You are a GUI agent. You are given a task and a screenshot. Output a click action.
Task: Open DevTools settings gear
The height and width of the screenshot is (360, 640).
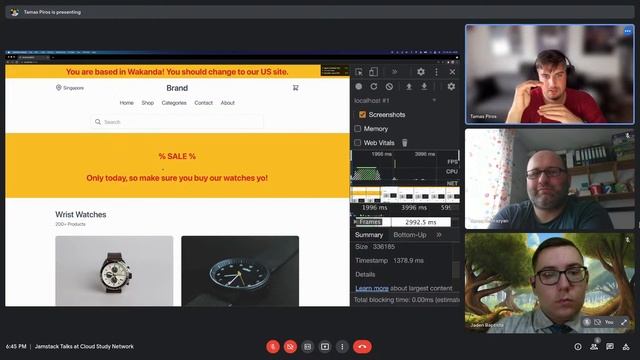tap(420, 72)
